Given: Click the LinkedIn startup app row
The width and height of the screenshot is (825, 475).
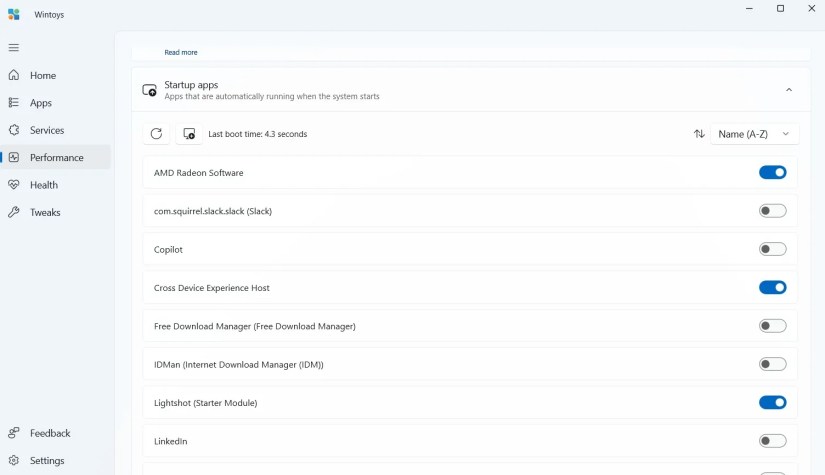Looking at the screenshot, I should 400,441.
